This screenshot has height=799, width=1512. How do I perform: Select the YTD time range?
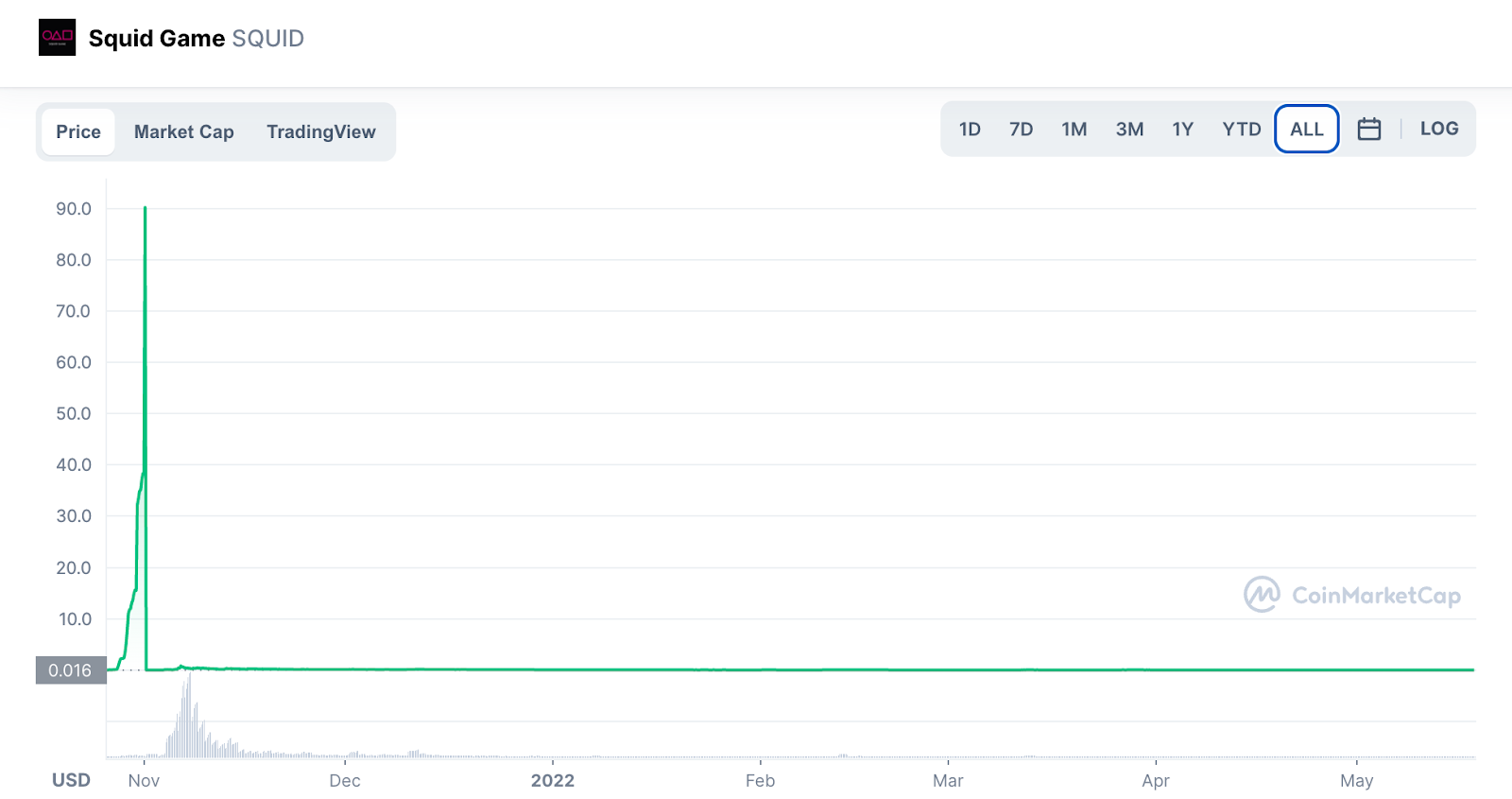coord(1242,129)
